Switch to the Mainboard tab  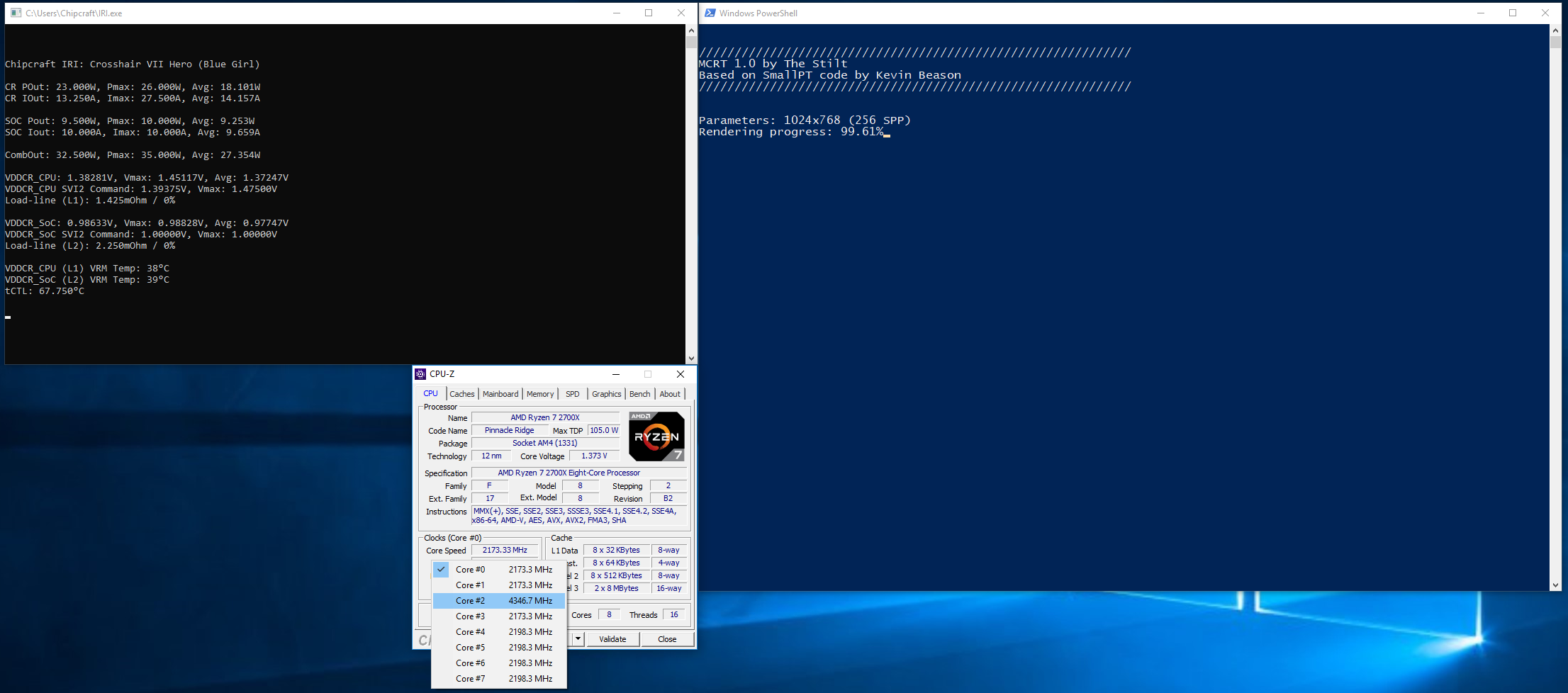tap(500, 394)
